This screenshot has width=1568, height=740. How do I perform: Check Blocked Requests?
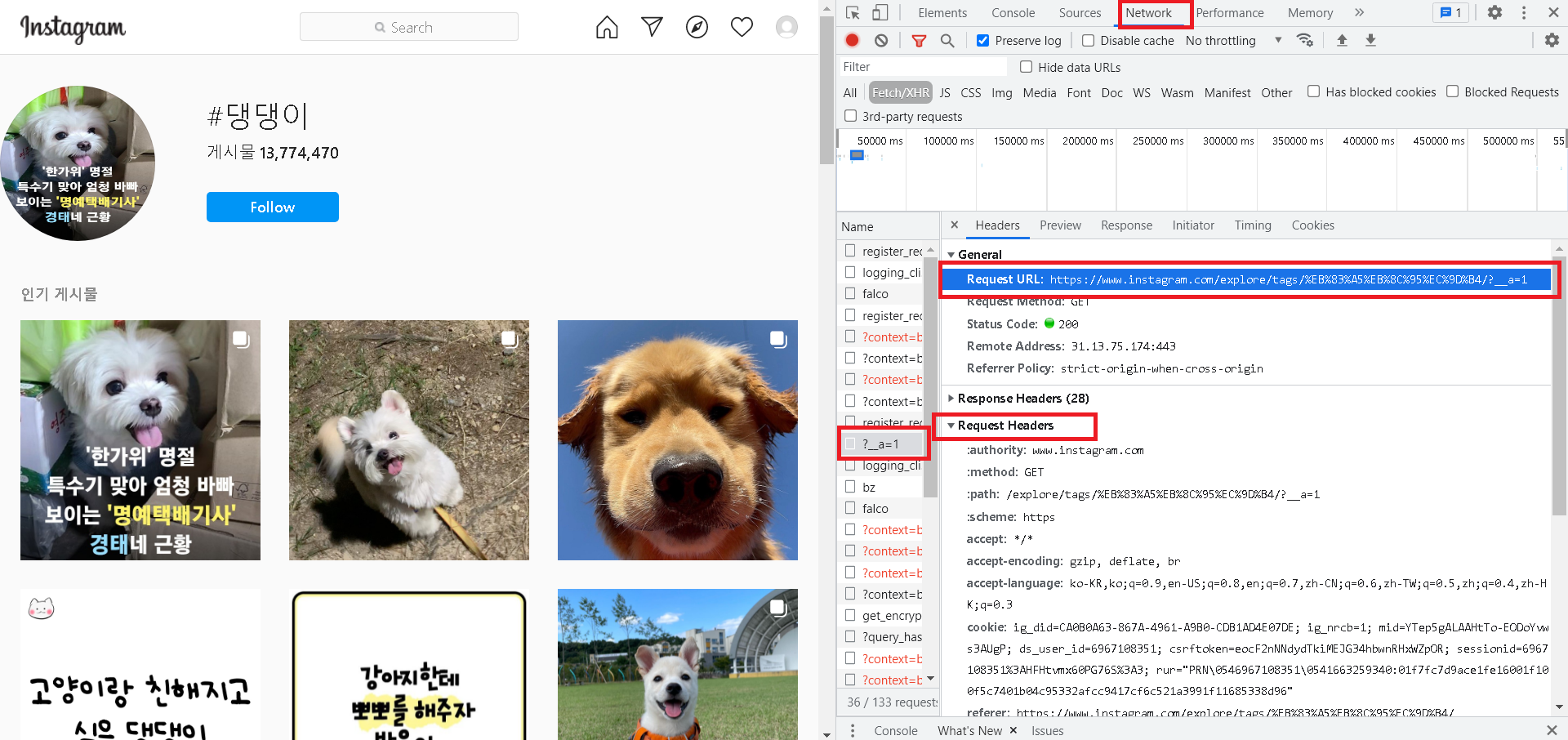(x=1452, y=91)
